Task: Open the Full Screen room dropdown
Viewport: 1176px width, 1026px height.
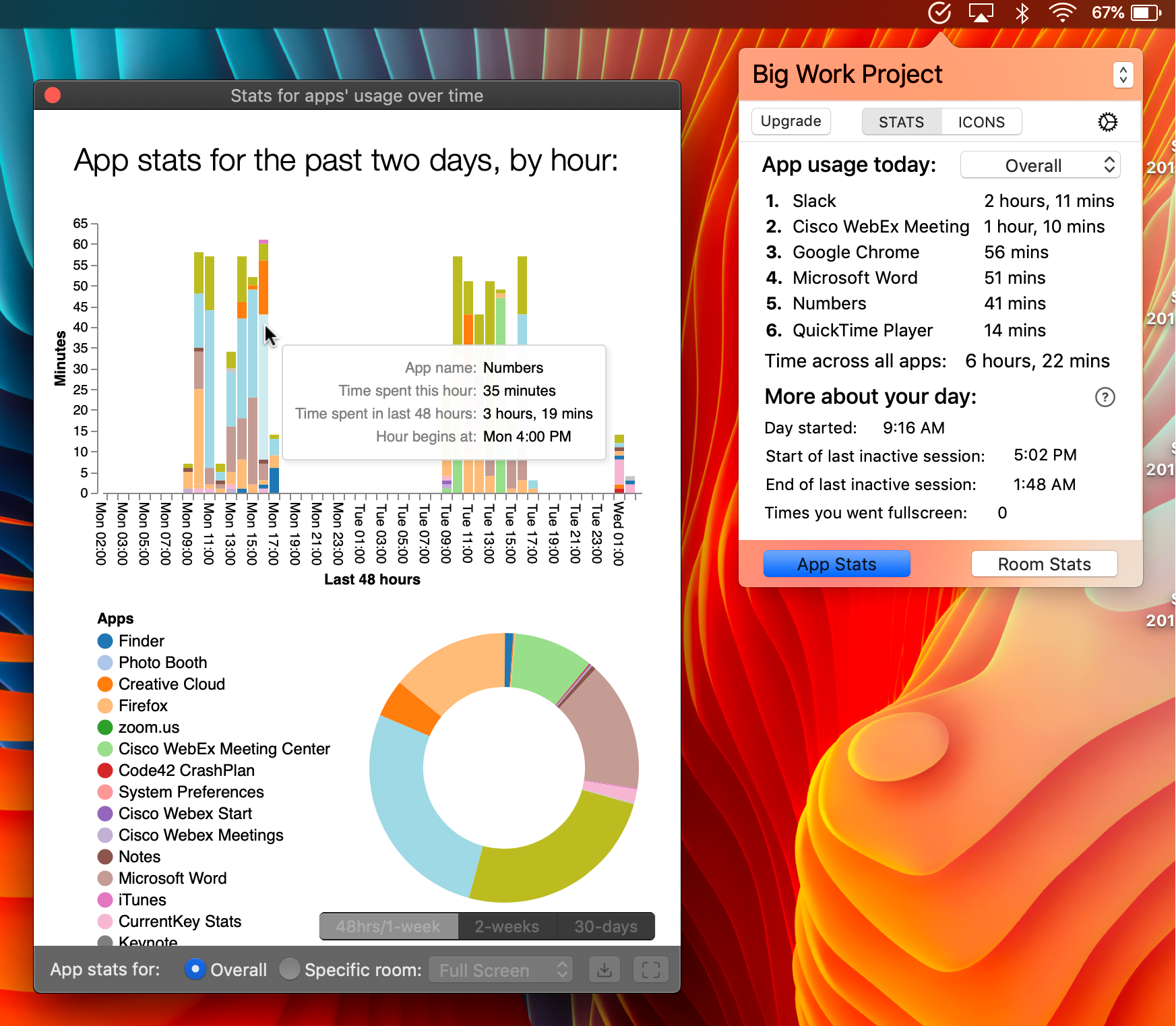Action: coord(501,969)
